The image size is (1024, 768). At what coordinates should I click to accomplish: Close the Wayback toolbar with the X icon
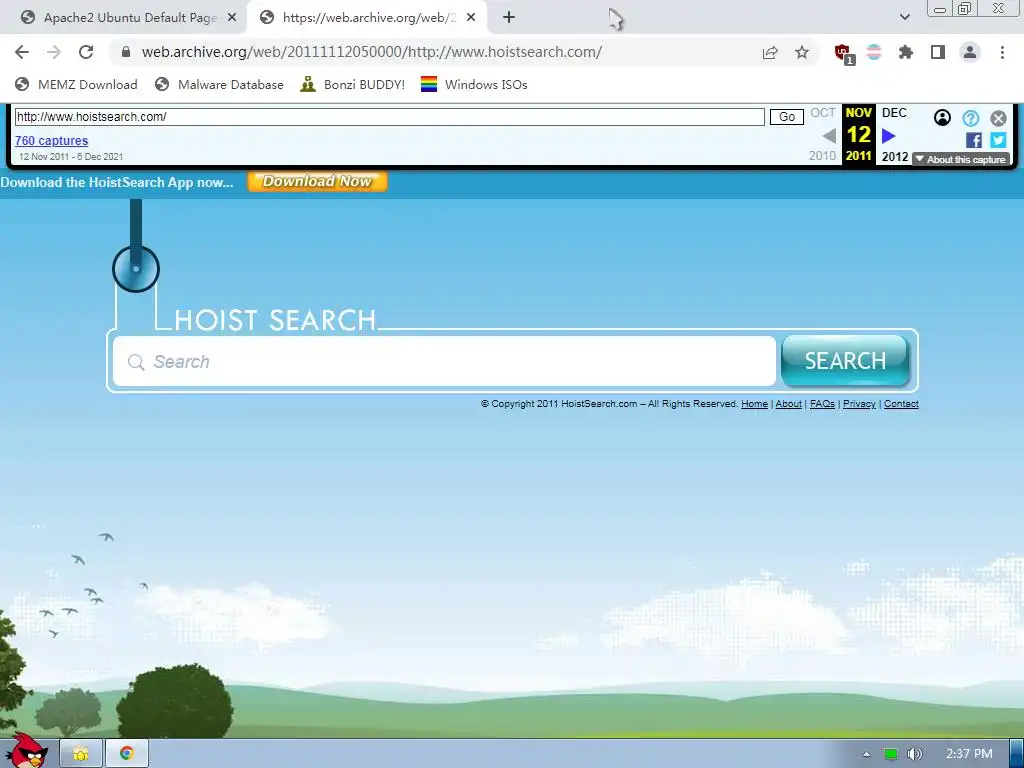pyautogui.click(x=998, y=118)
